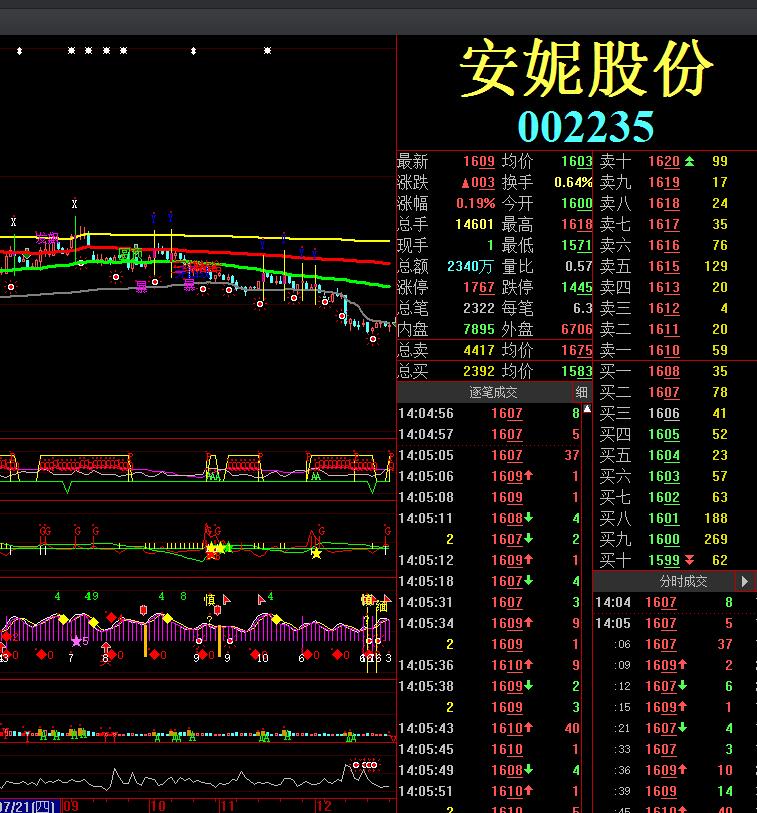Click the 总额 value 2340万
757x813 pixels.
pyautogui.click(x=470, y=266)
